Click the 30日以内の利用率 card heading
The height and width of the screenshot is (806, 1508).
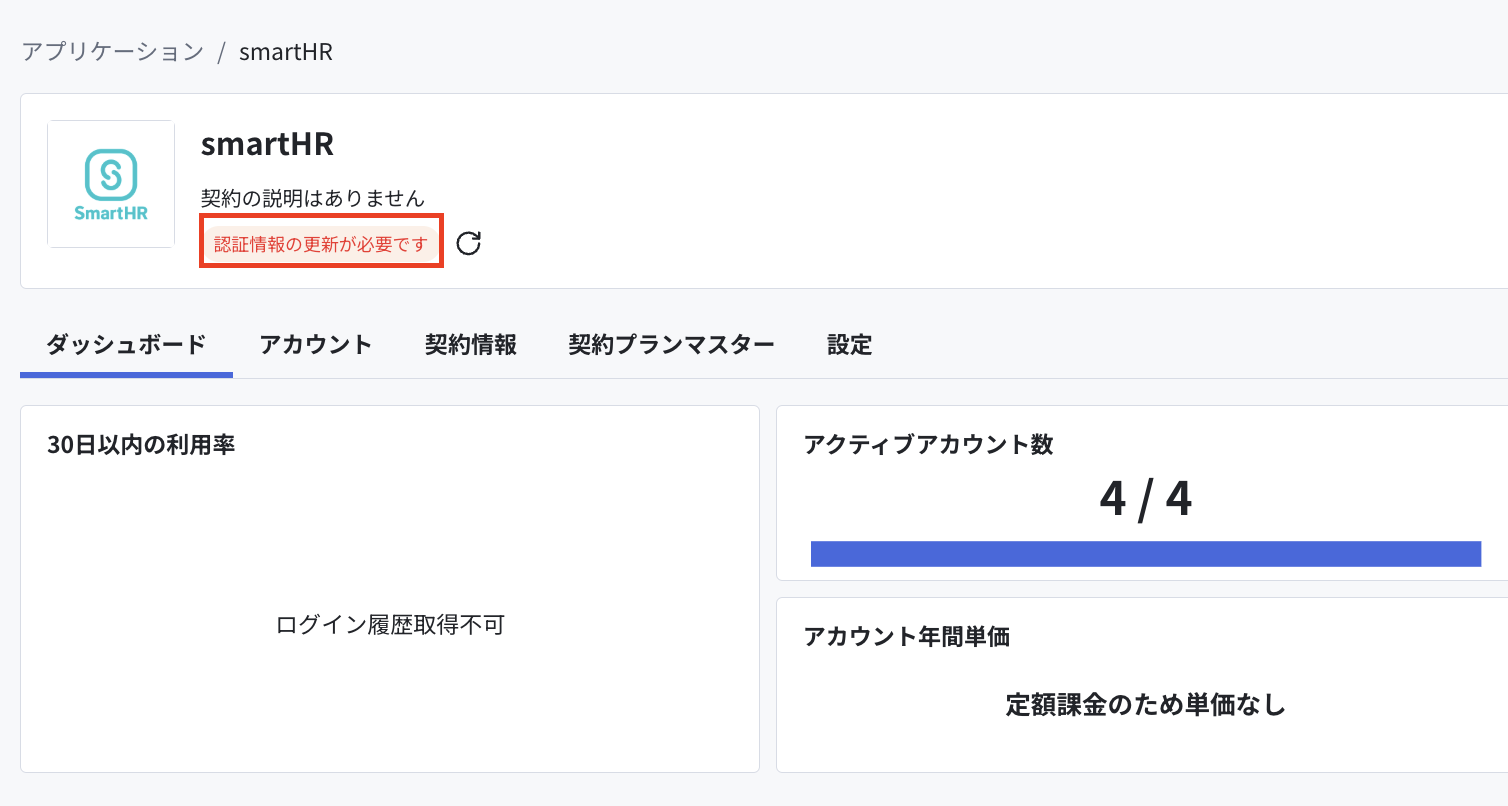tap(141, 445)
